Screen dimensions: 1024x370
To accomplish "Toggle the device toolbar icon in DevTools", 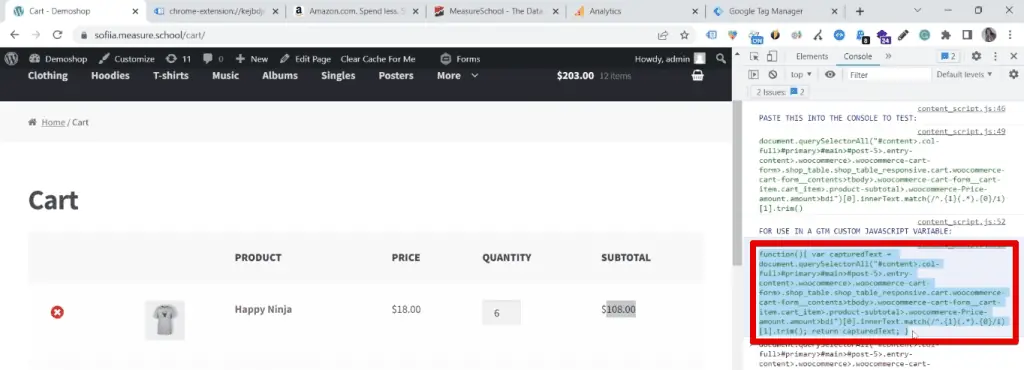I will [771, 57].
